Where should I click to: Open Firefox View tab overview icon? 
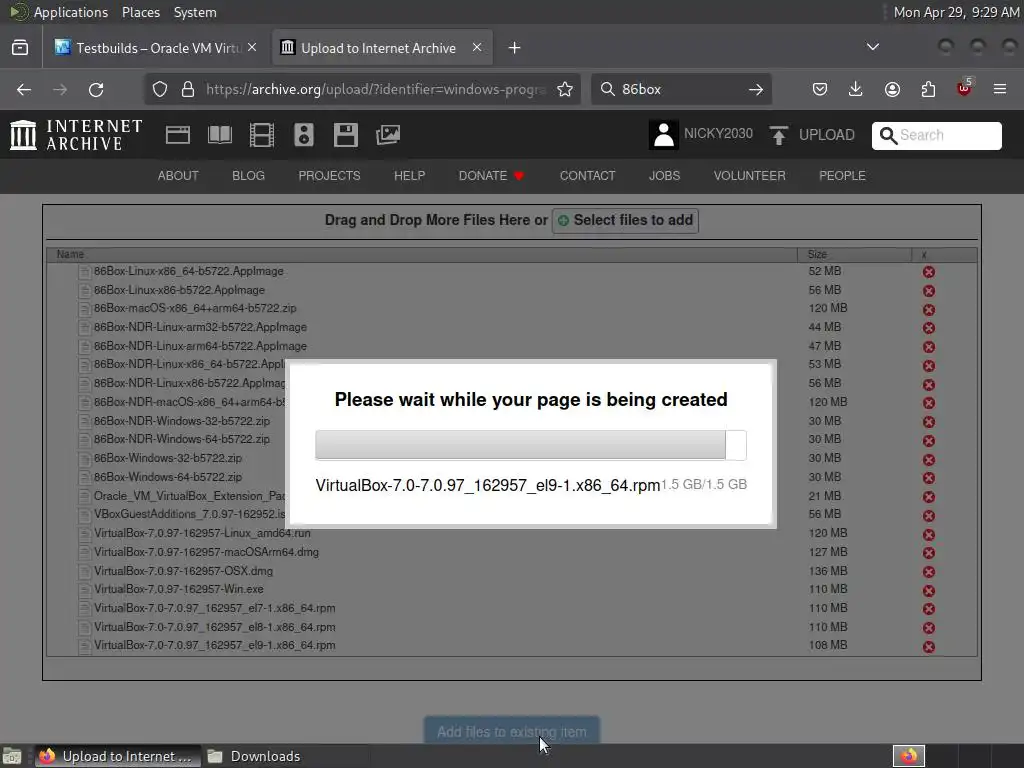click(x=20, y=48)
